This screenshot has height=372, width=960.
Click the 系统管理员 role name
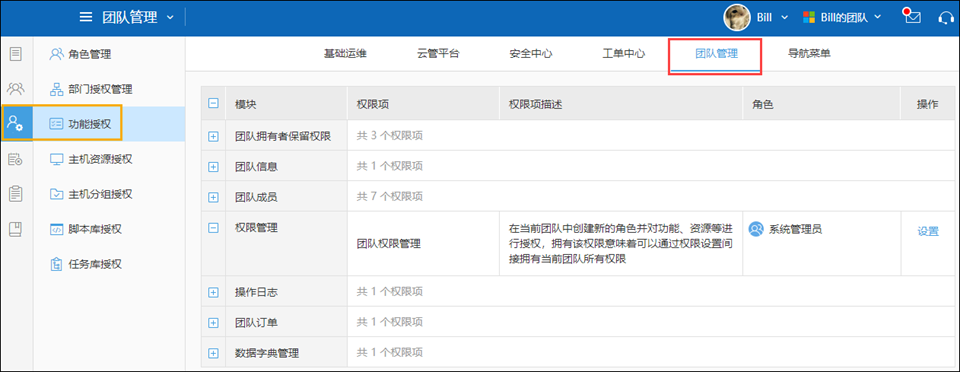(x=795, y=229)
